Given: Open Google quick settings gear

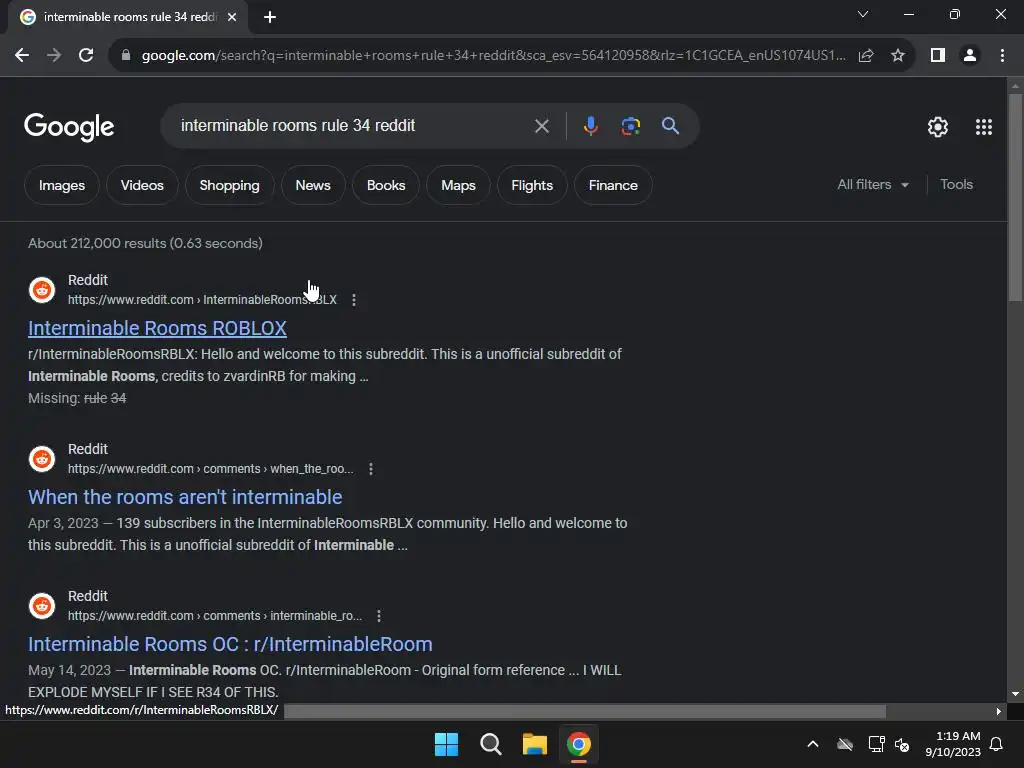Looking at the screenshot, I should pyautogui.click(x=938, y=127).
